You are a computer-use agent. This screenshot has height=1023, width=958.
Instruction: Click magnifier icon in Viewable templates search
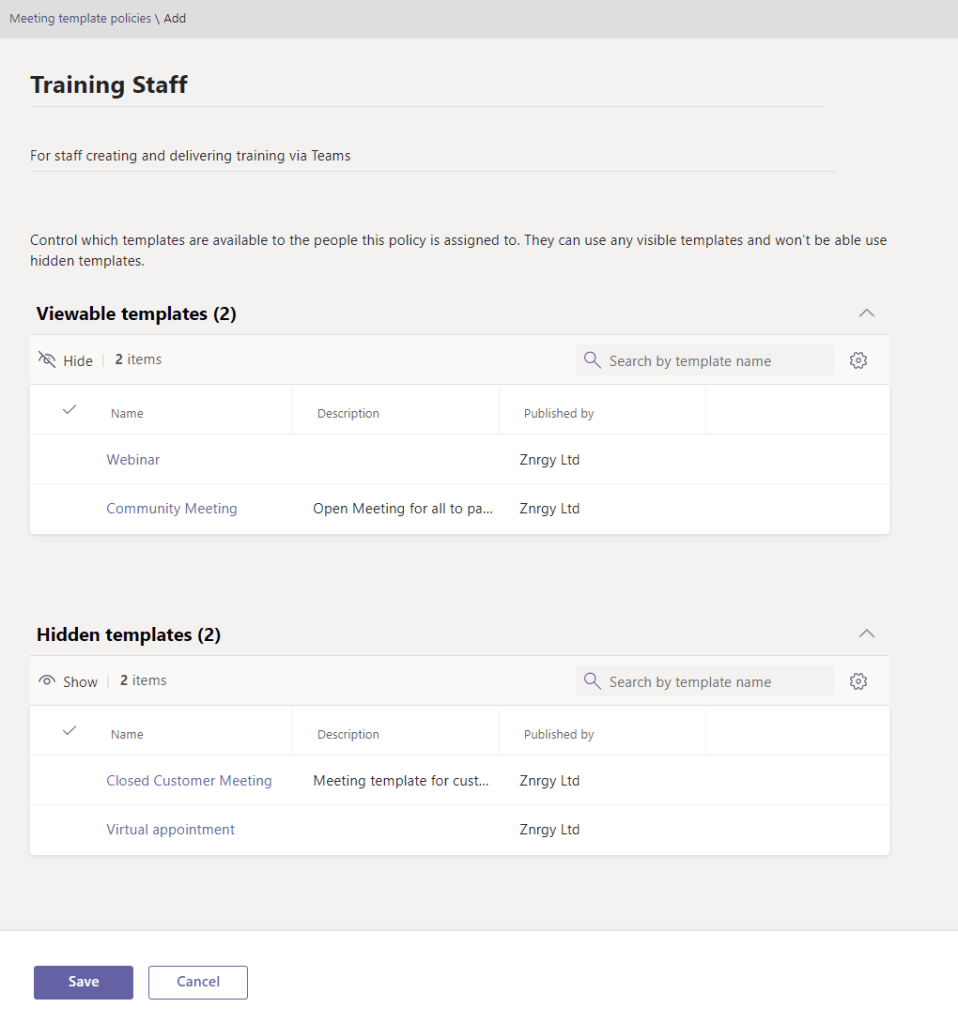(x=592, y=361)
